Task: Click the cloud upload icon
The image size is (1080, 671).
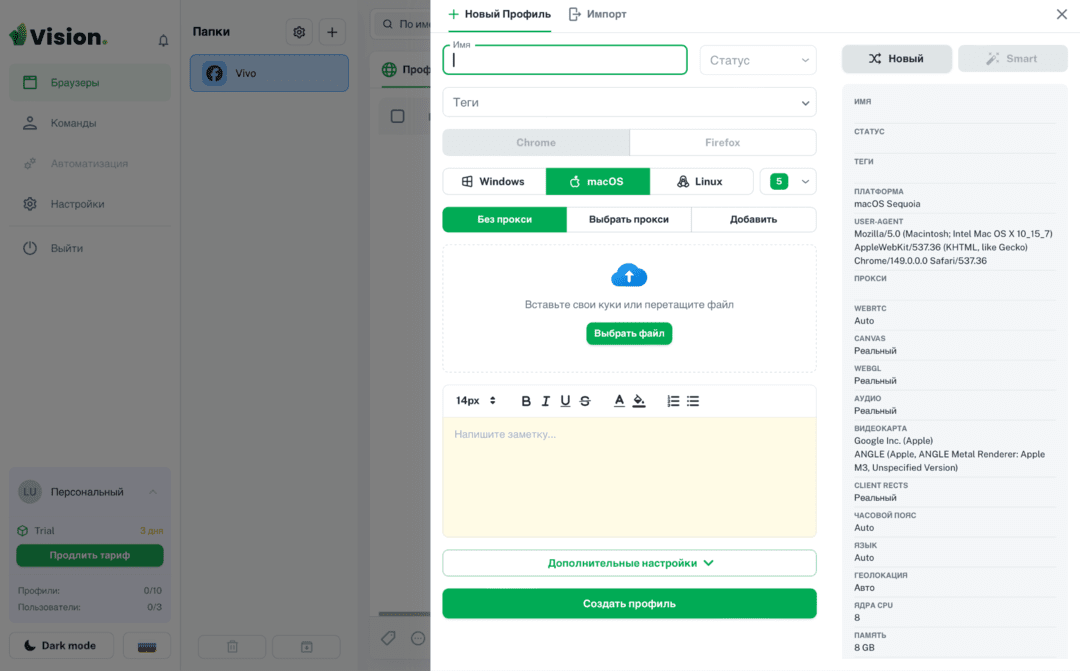Action: (x=629, y=275)
